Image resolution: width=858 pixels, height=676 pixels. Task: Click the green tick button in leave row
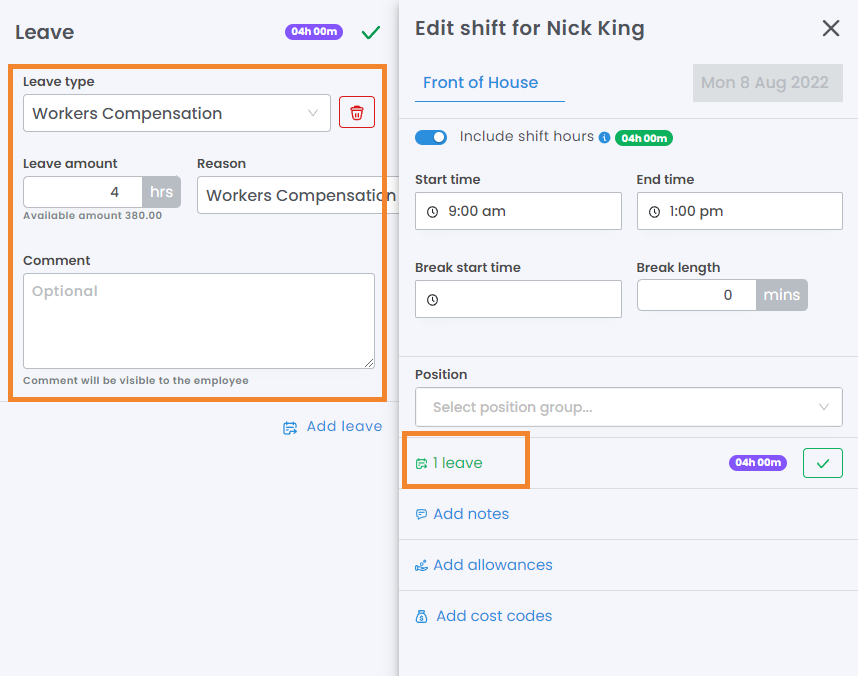pyautogui.click(x=822, y=463)
